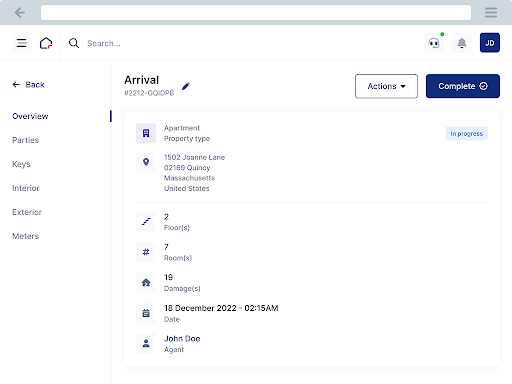Click the '2' floors count
512x384 pixels.
click(x=166, y=217)
